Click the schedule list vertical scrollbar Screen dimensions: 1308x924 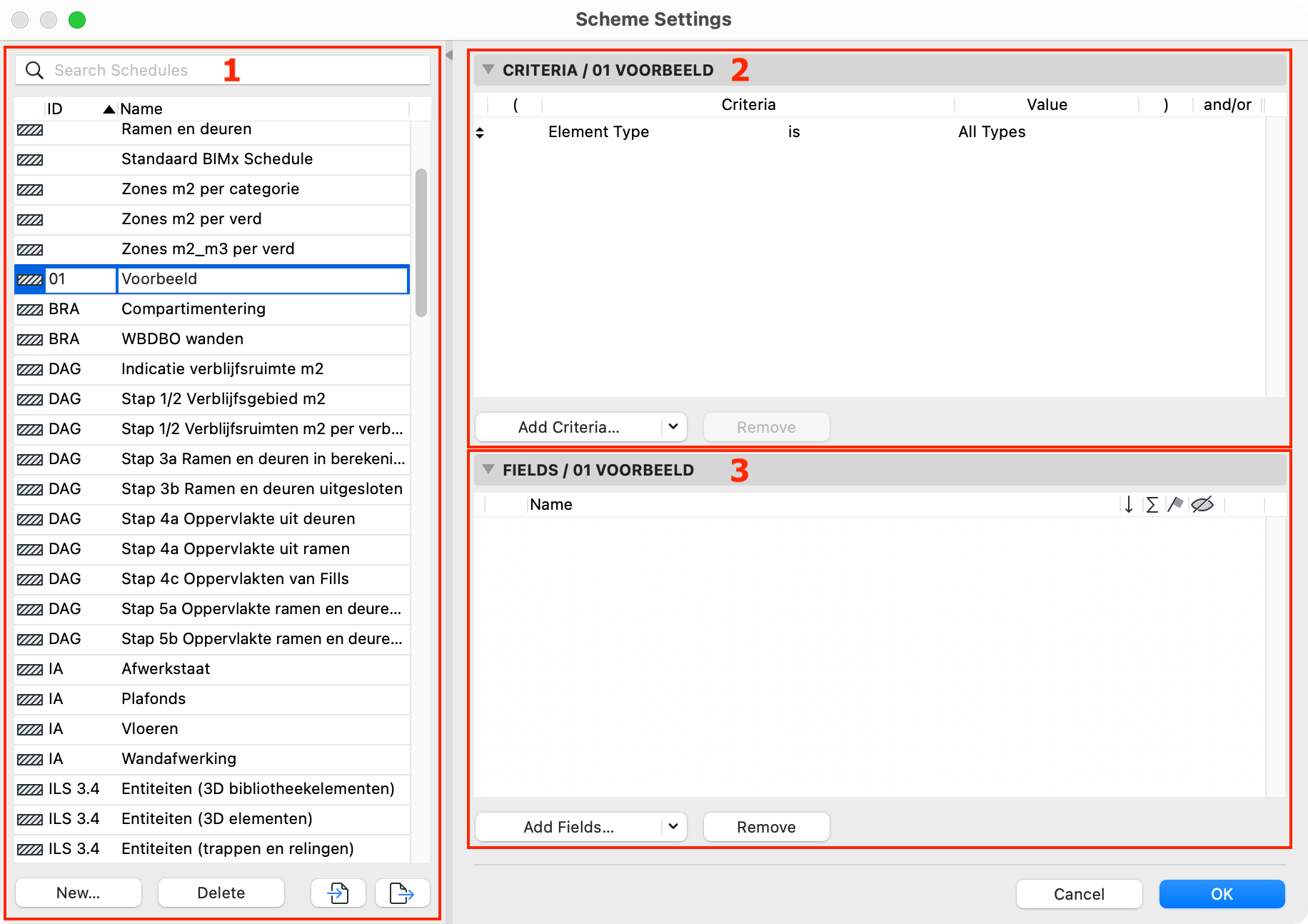[x=421, y=243]
